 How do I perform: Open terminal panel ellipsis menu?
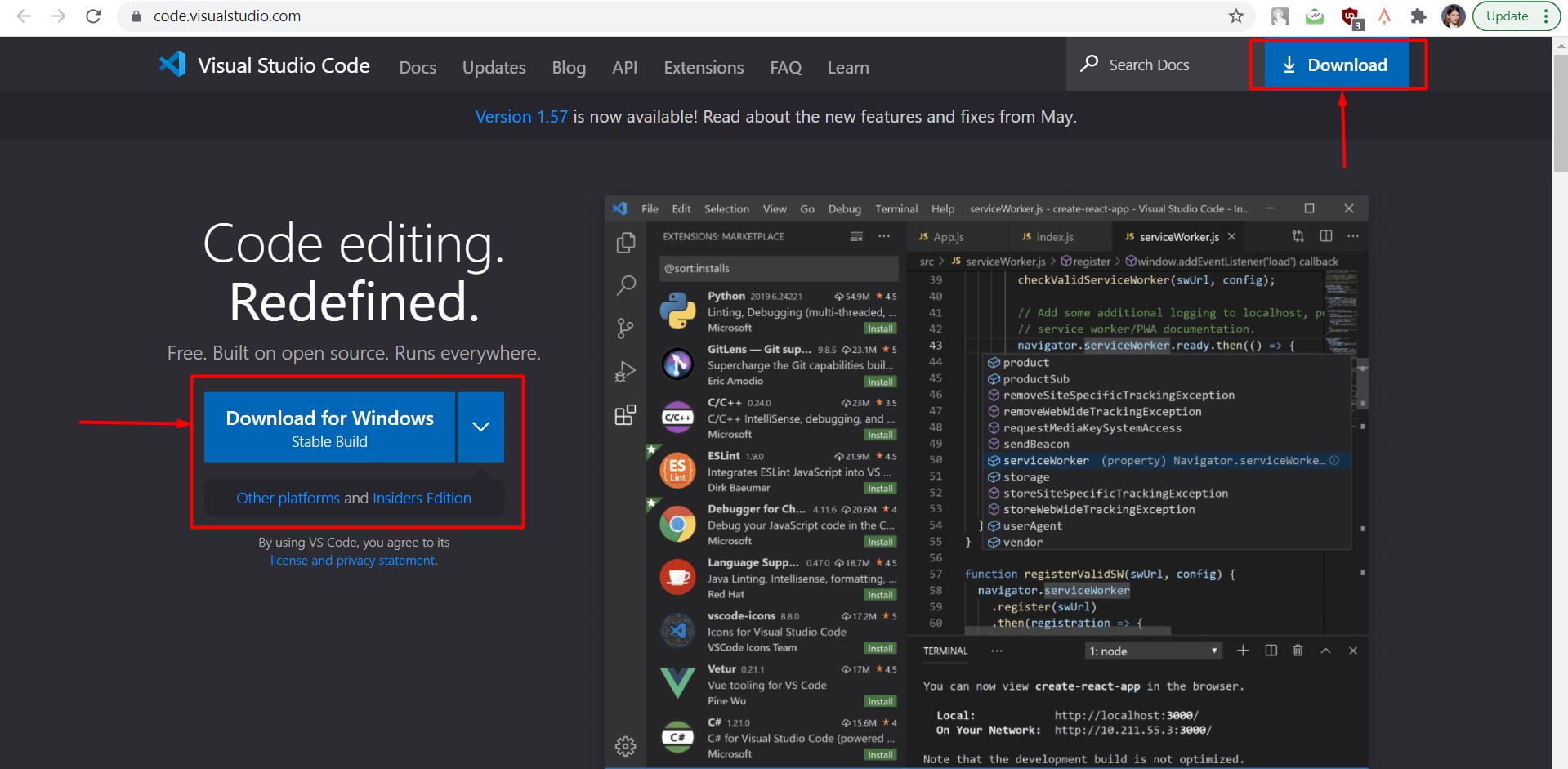tap(996, 651)
